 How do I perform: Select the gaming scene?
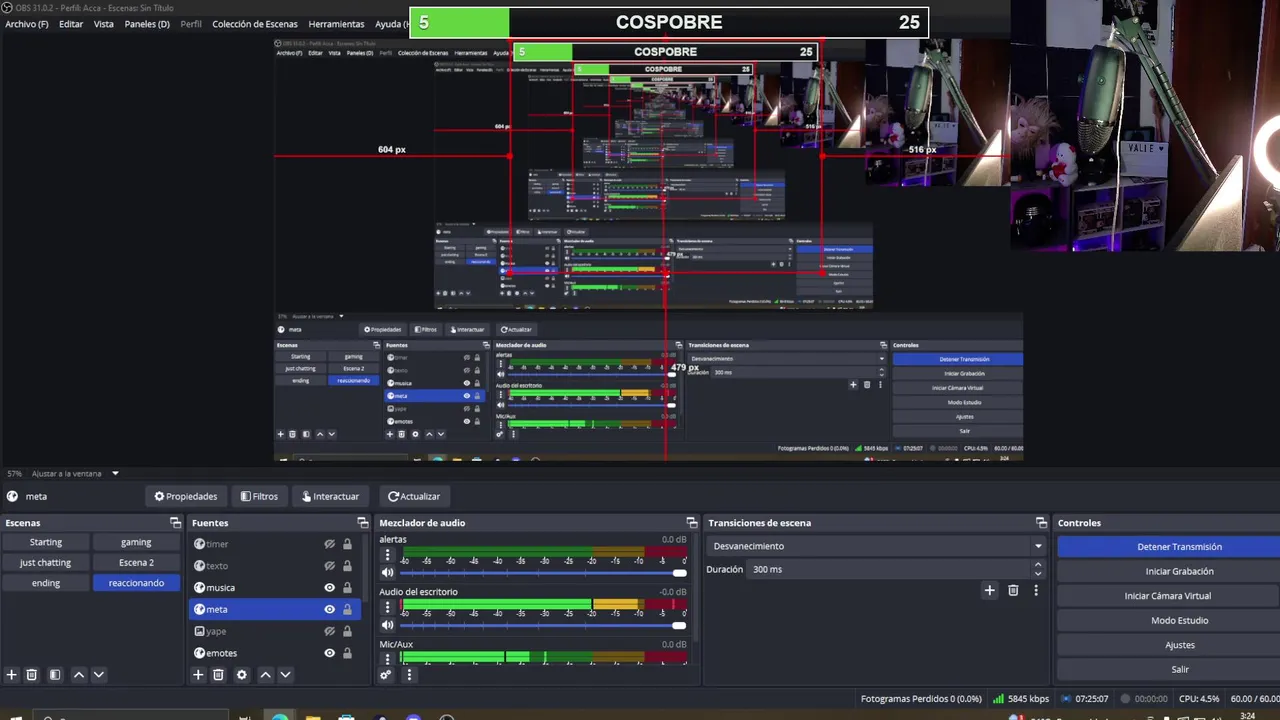pos(136,542)
